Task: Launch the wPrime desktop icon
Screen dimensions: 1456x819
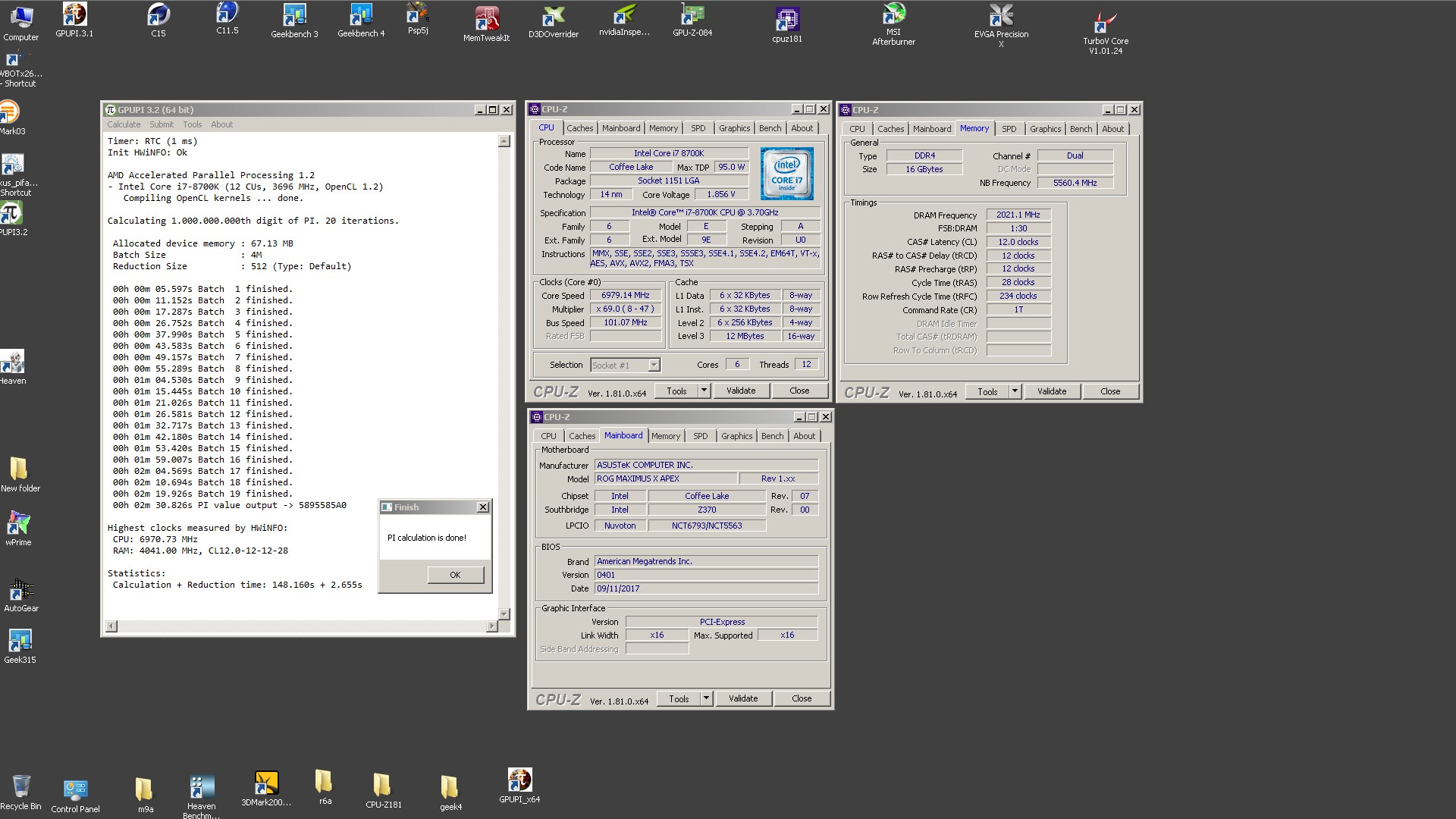Action: click(18, 529)
